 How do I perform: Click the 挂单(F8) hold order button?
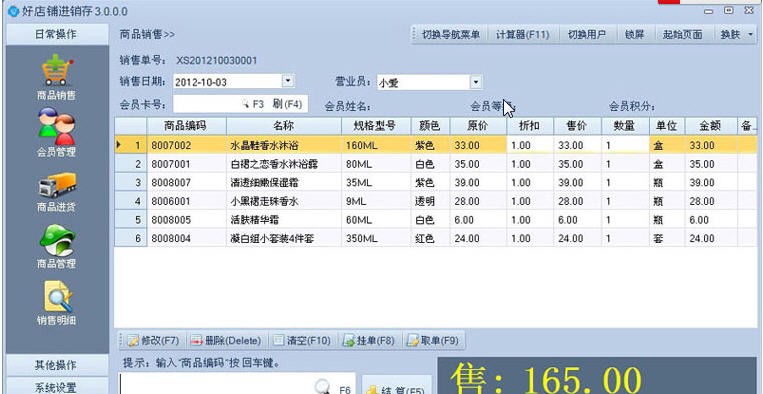368,340
